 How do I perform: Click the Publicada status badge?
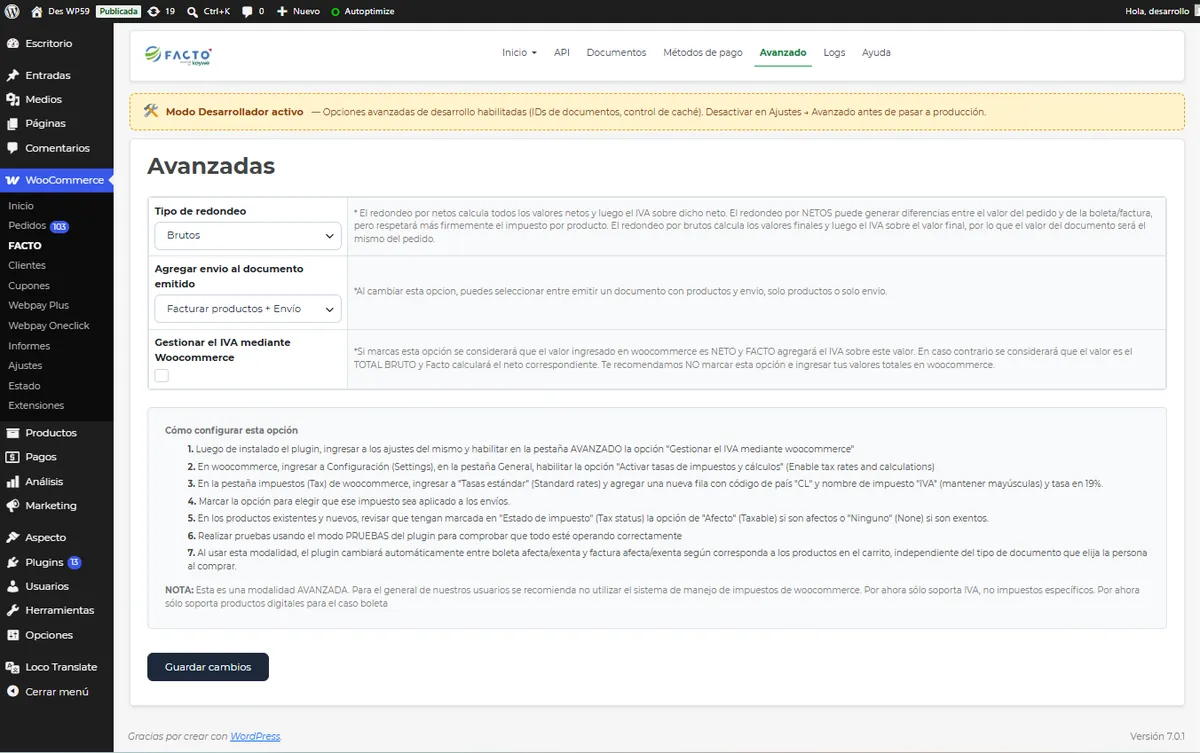118,11
